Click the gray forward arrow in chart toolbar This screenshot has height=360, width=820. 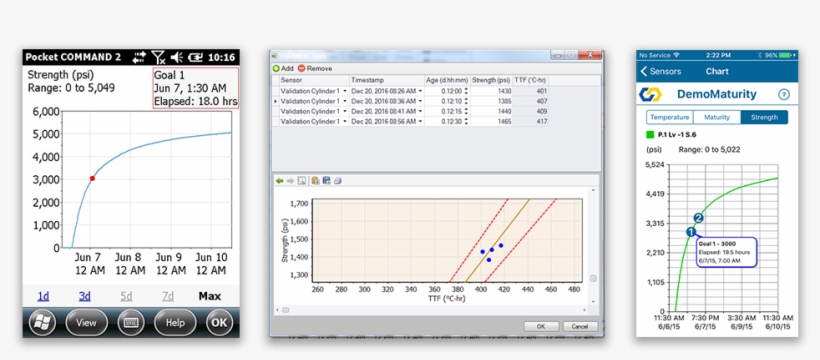tap(290, 181)
